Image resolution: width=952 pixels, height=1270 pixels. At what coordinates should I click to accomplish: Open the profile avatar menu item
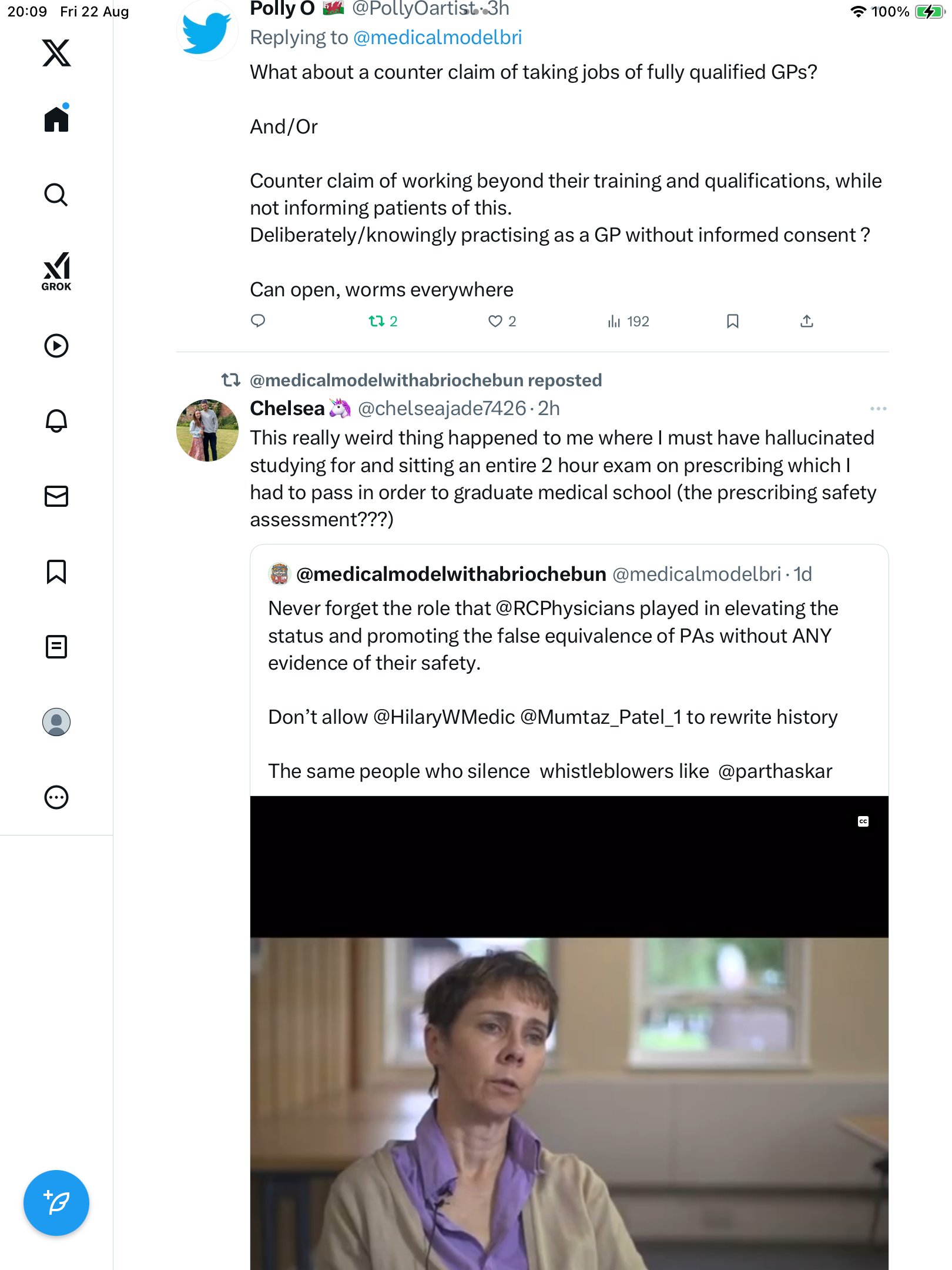pos(56,722)
